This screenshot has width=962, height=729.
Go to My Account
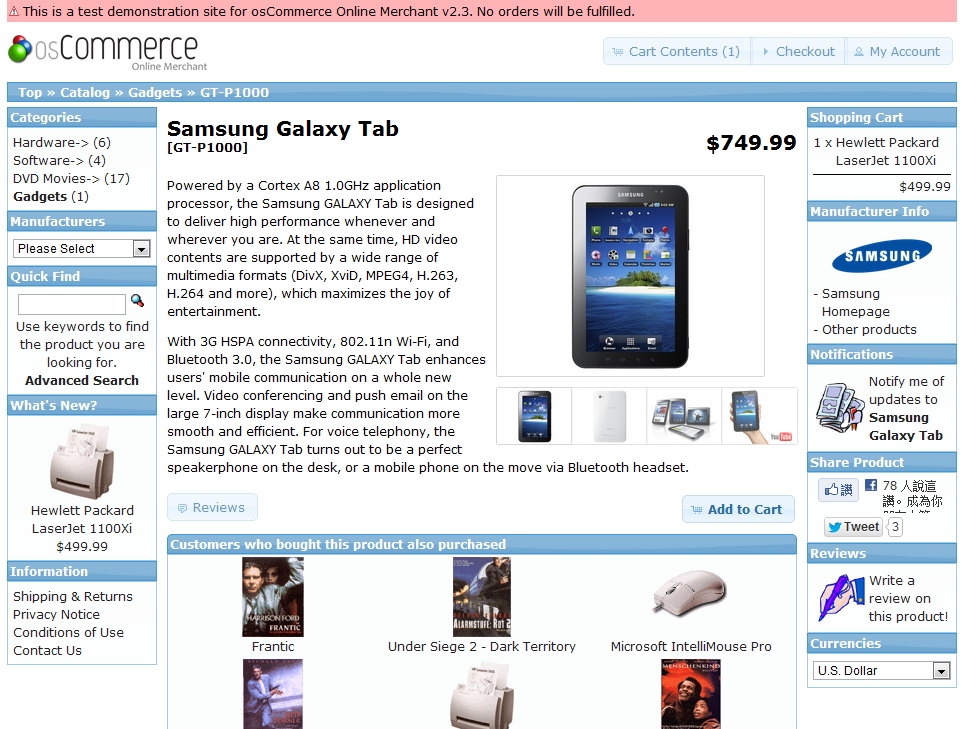pyautogui.click(x=898, y=52)
